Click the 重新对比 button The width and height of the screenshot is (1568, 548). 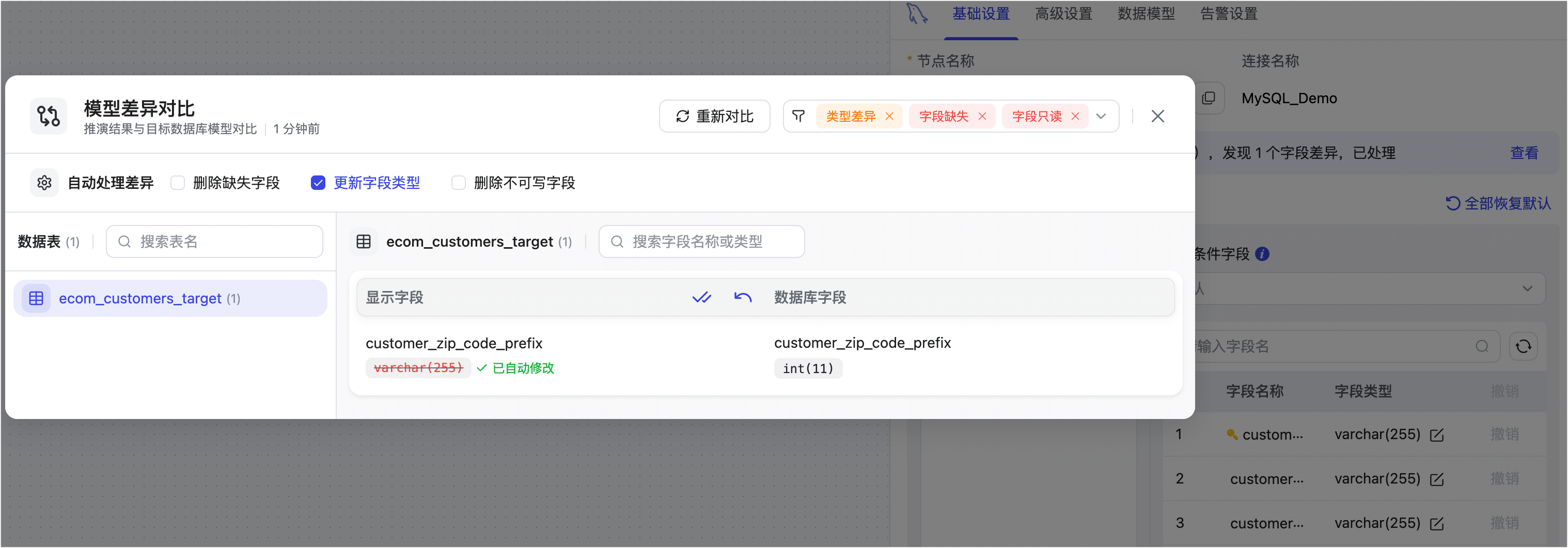click(715, 116)
